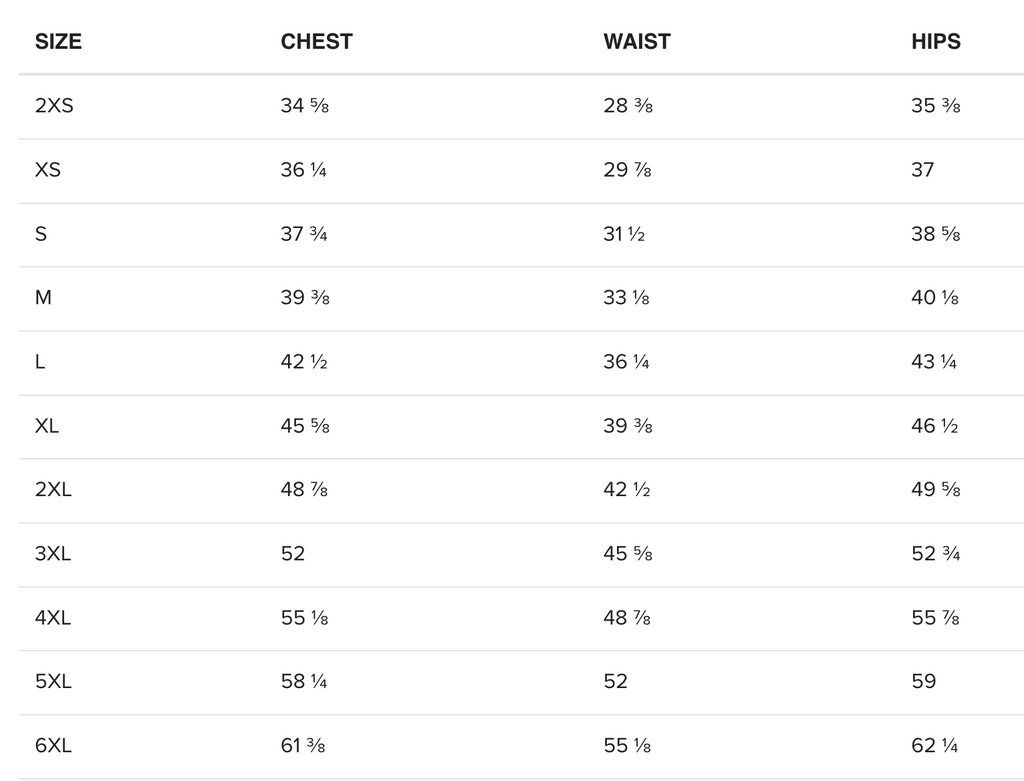This screenshot has width=1024, height=781.
Task: Click the chest value 52 for 3XL
Action: 293,554
